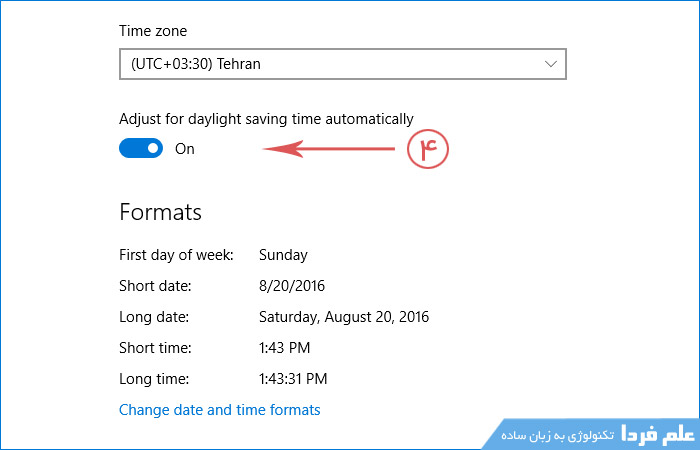This screenshot has height=450, width=700.
Task: Click the "Time zone" field label
Action: pos(152,32)
